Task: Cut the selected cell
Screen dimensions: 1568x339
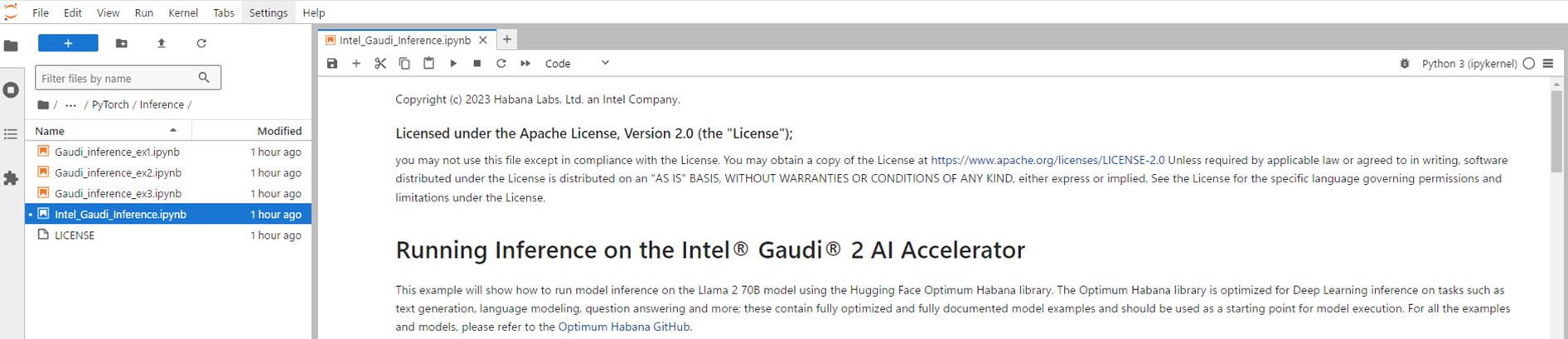Action: (x=380, y=63)
